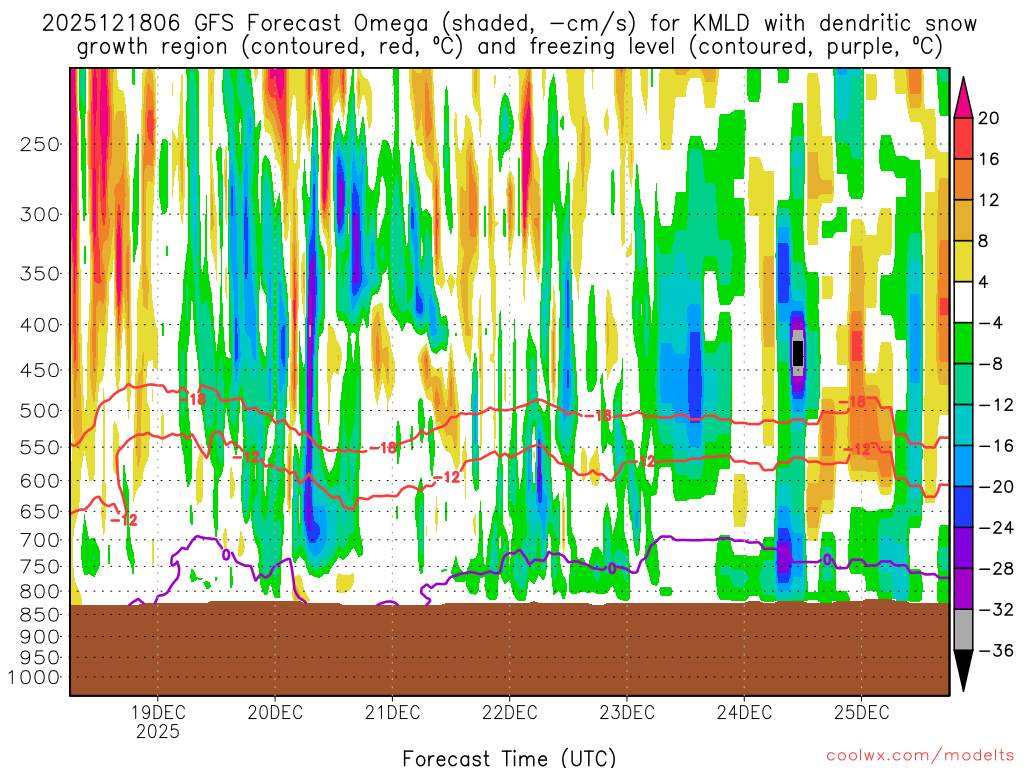Click the gray colorbar segment above -36
Viewport: 1024px width, 768px height.
(x=963, y=630)
